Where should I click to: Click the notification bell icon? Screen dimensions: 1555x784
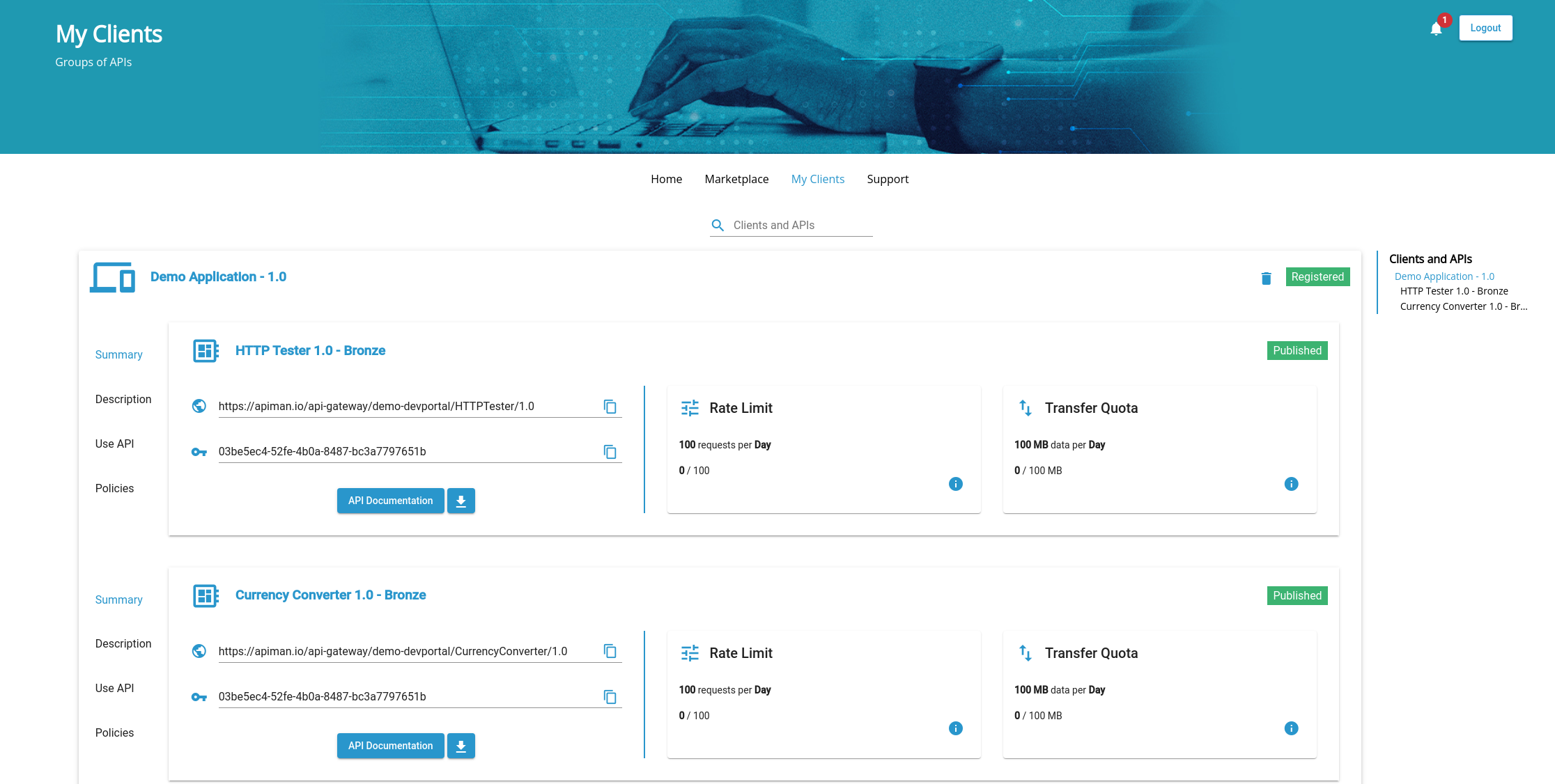click(1436, 29)
